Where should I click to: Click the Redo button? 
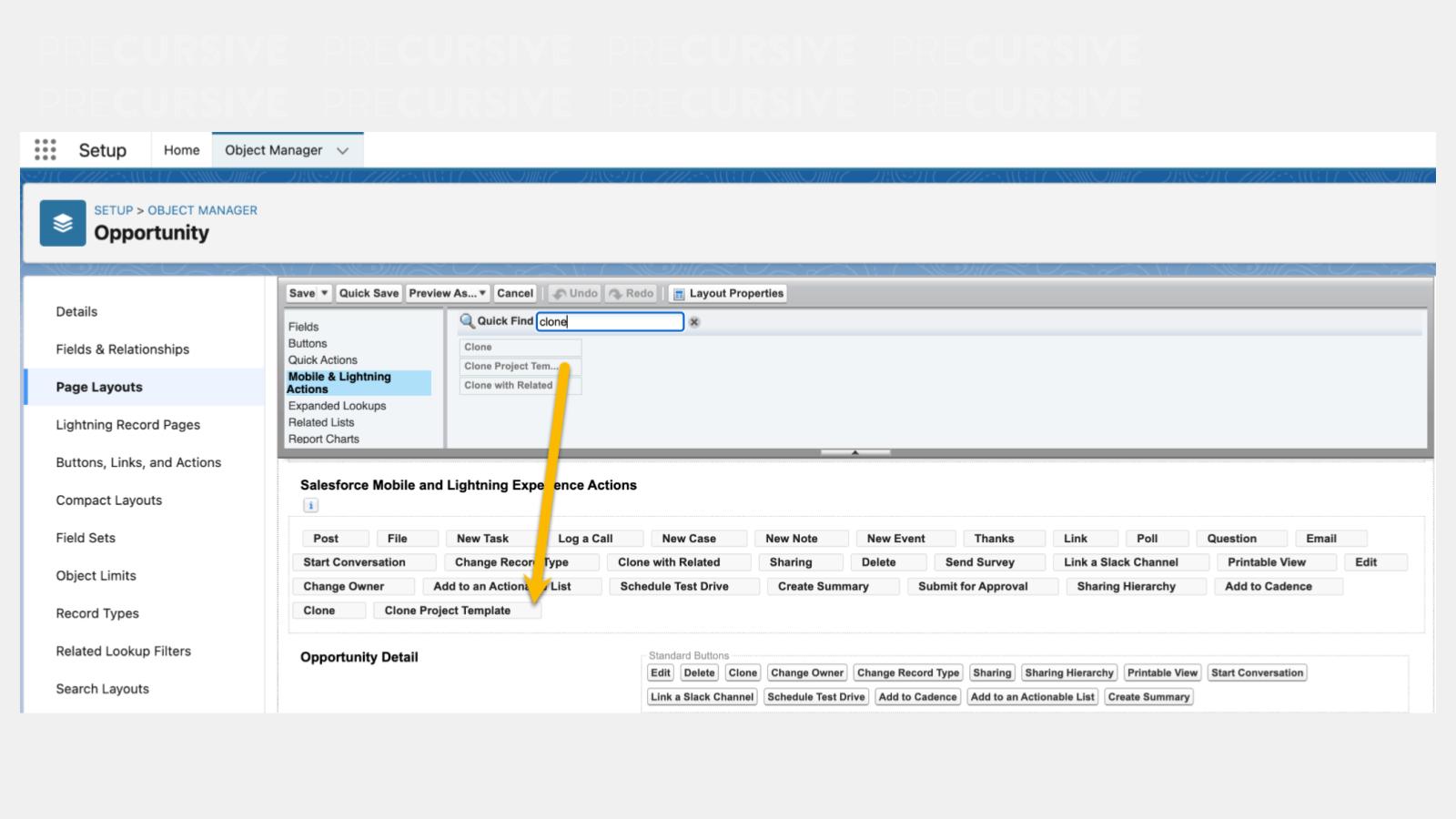[632, 293]
